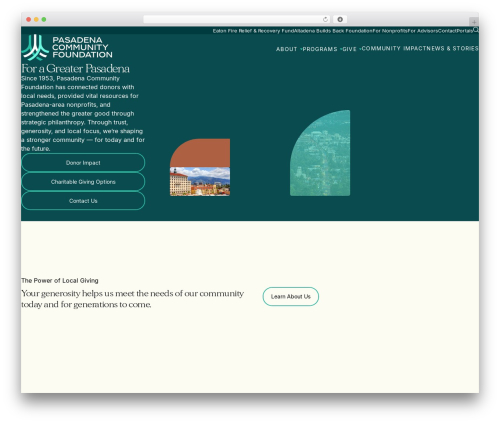This screenshot has width=500, height=423.
Task: Open a new tab with the plus button
Action: (474, 22)
